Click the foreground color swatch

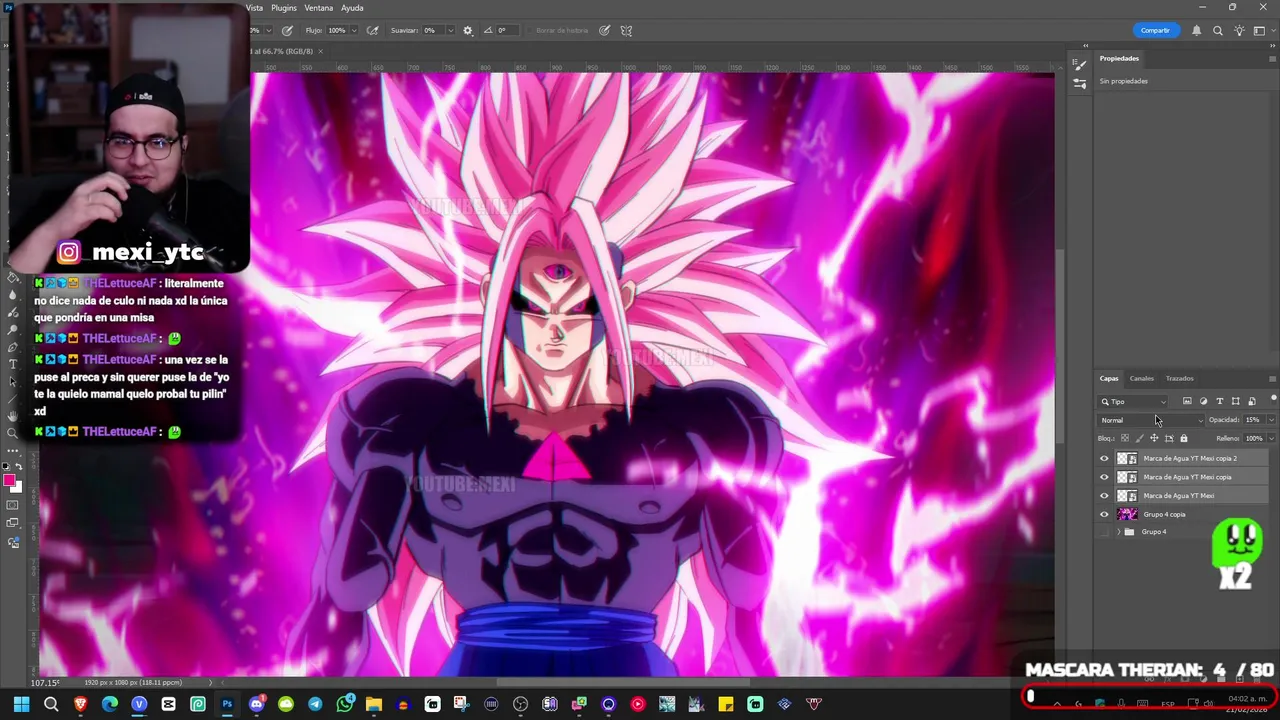(9, 481)
